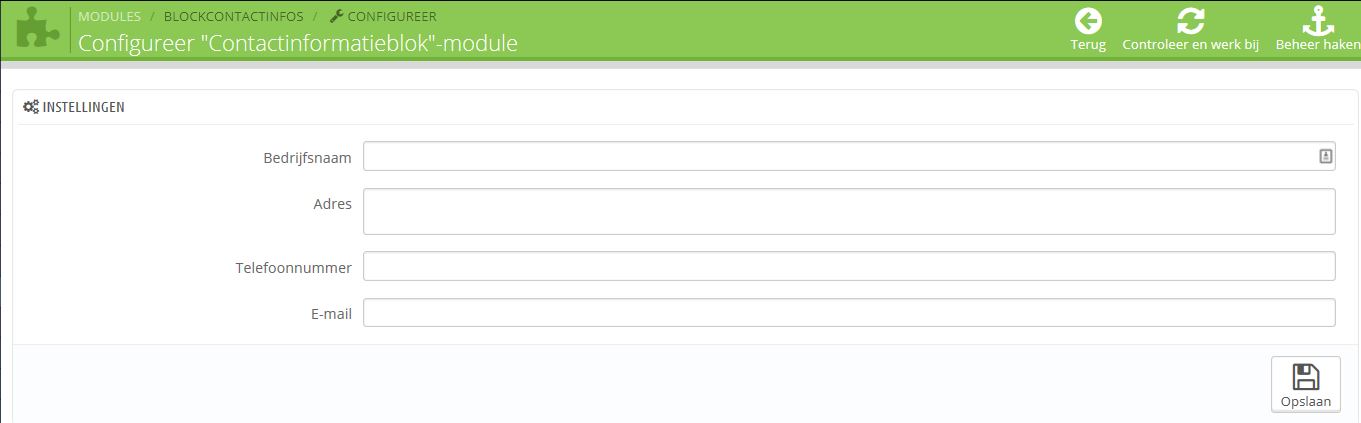Screen dimensions: 1361x423
Task: Click the cogs icon next to Instellingen
Action: tap(31, 107)
